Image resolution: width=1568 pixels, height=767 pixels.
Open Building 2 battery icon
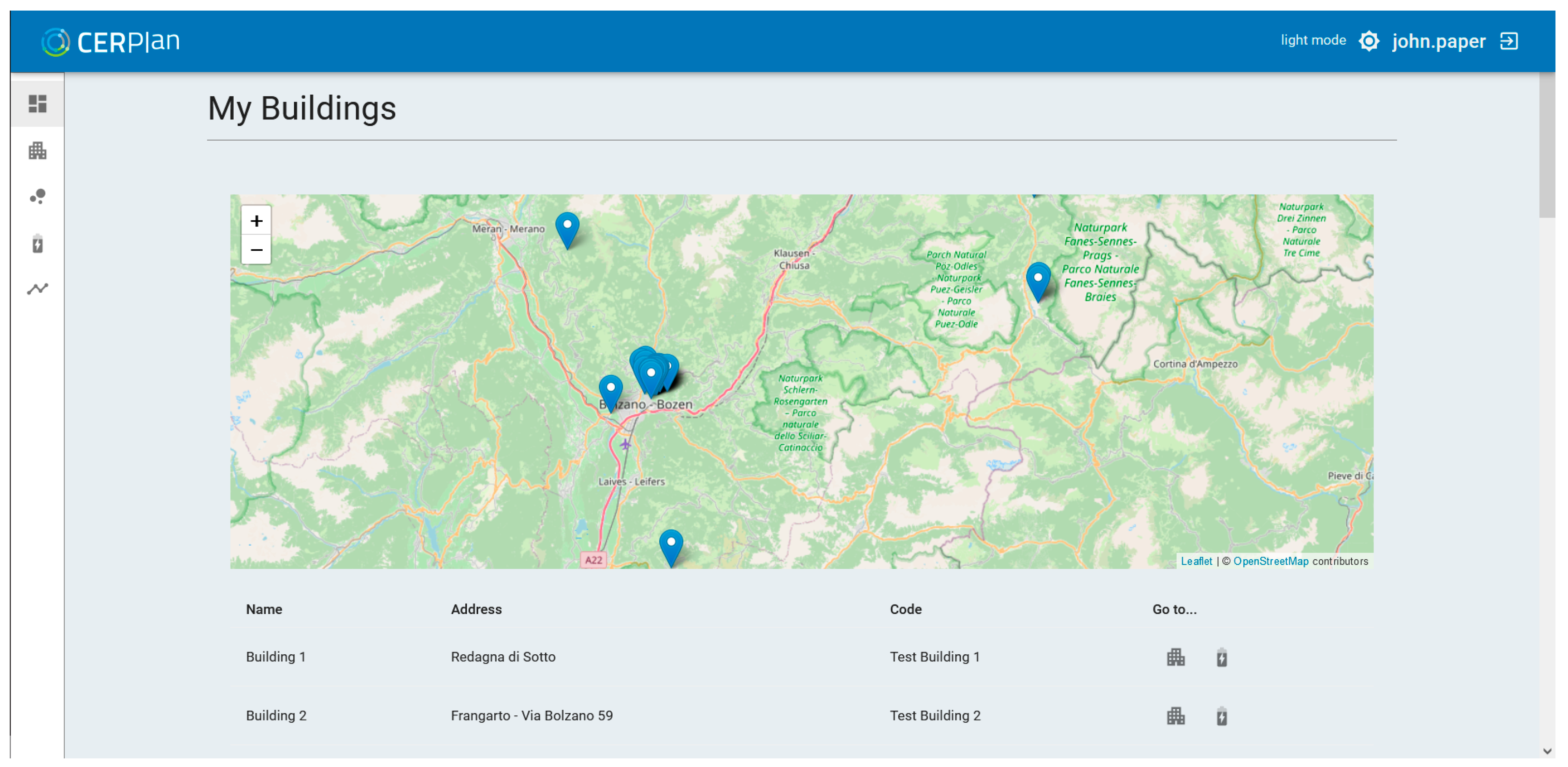[x=1222, y=717]
